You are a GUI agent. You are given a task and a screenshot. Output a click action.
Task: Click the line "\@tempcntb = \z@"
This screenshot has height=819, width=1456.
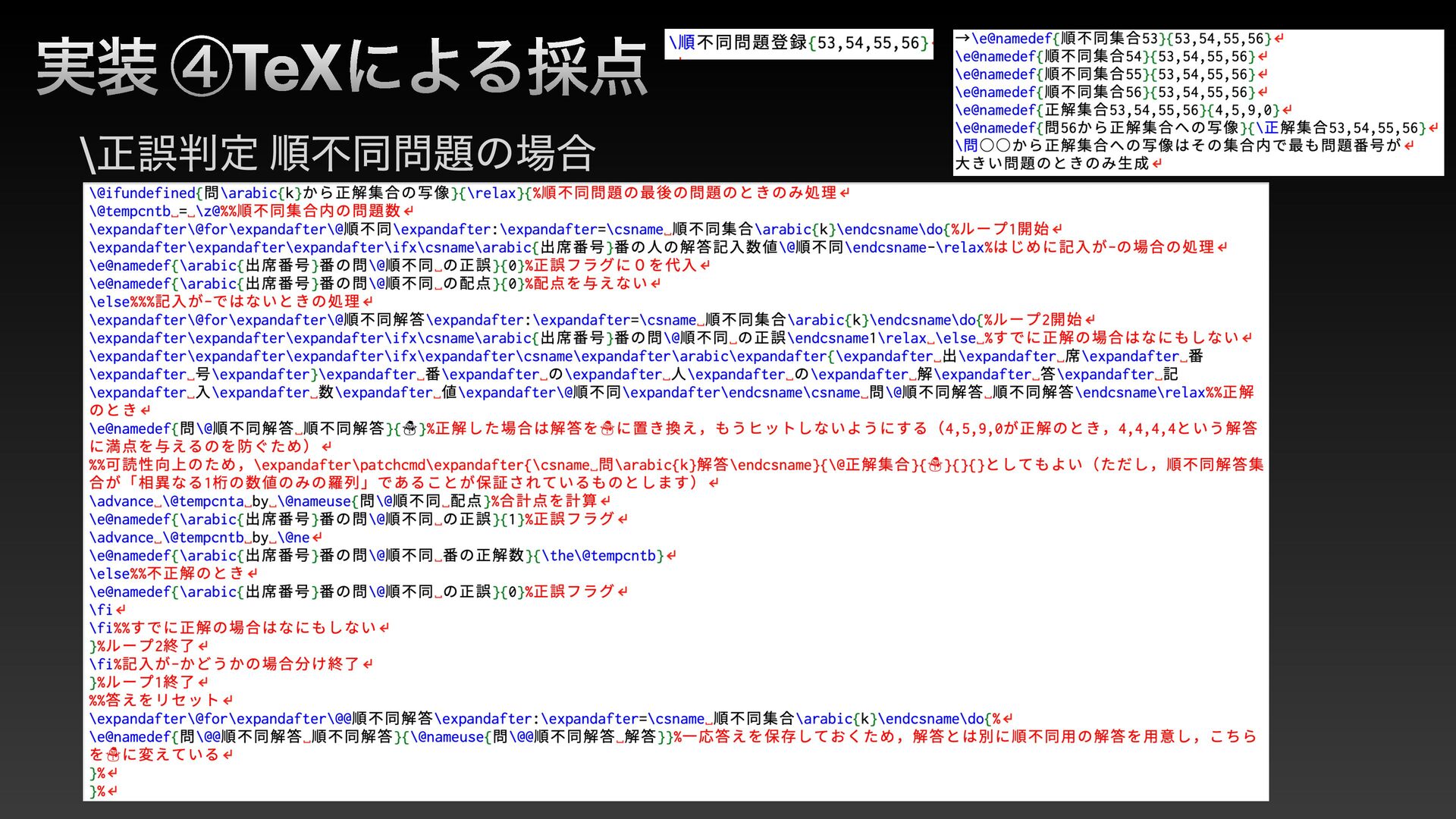coord(154,212)
